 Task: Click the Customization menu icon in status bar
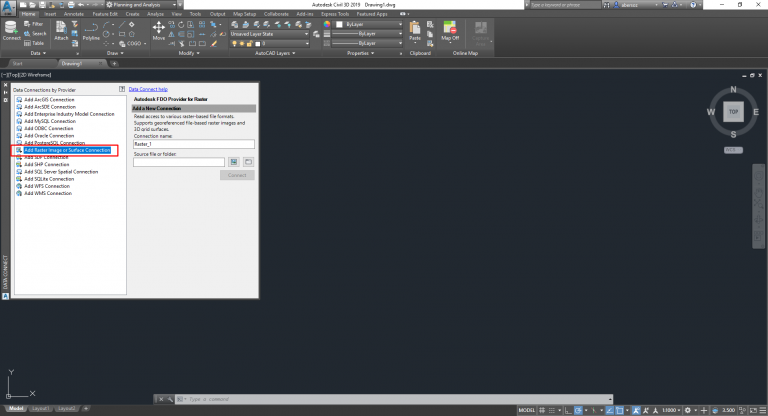click(x=763, y=410)
